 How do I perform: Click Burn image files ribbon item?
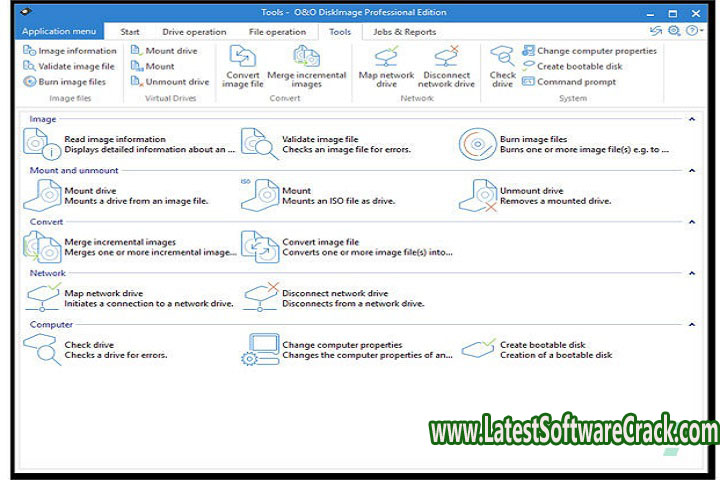click(65, 82)
